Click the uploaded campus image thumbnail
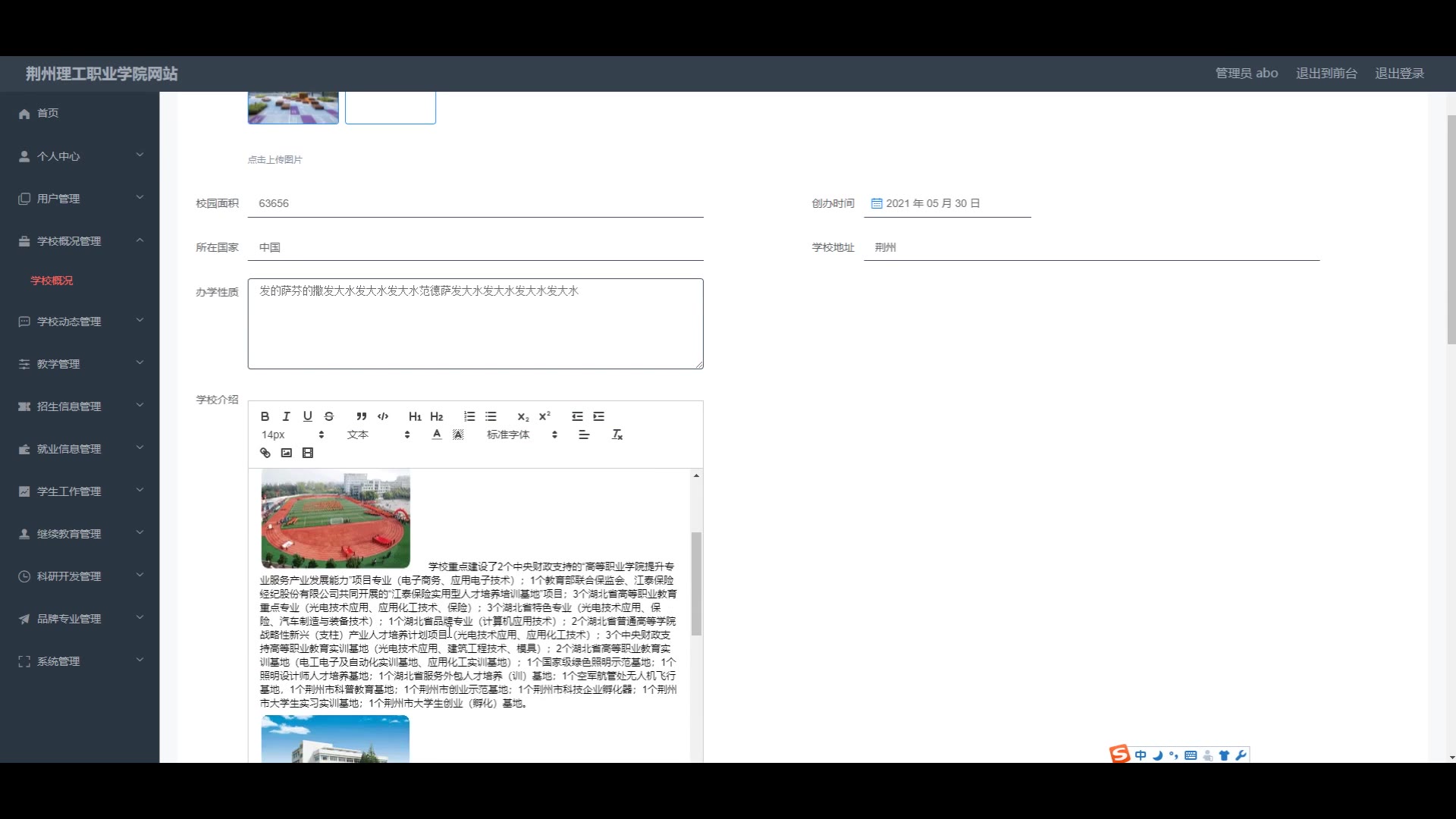Screen dimensions: 1456x819 coord(293,108)
